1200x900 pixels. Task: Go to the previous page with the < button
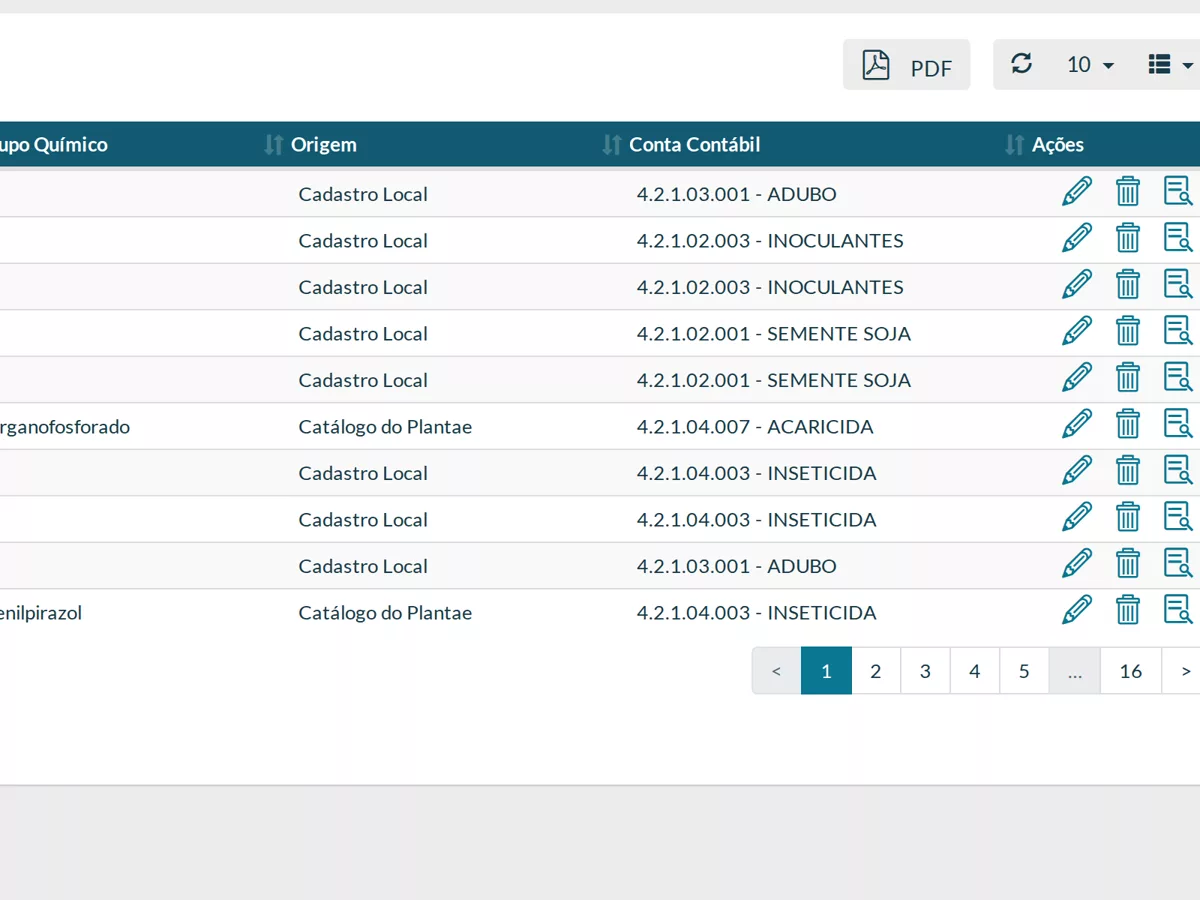pyautogui.click(x=777, y=671)
